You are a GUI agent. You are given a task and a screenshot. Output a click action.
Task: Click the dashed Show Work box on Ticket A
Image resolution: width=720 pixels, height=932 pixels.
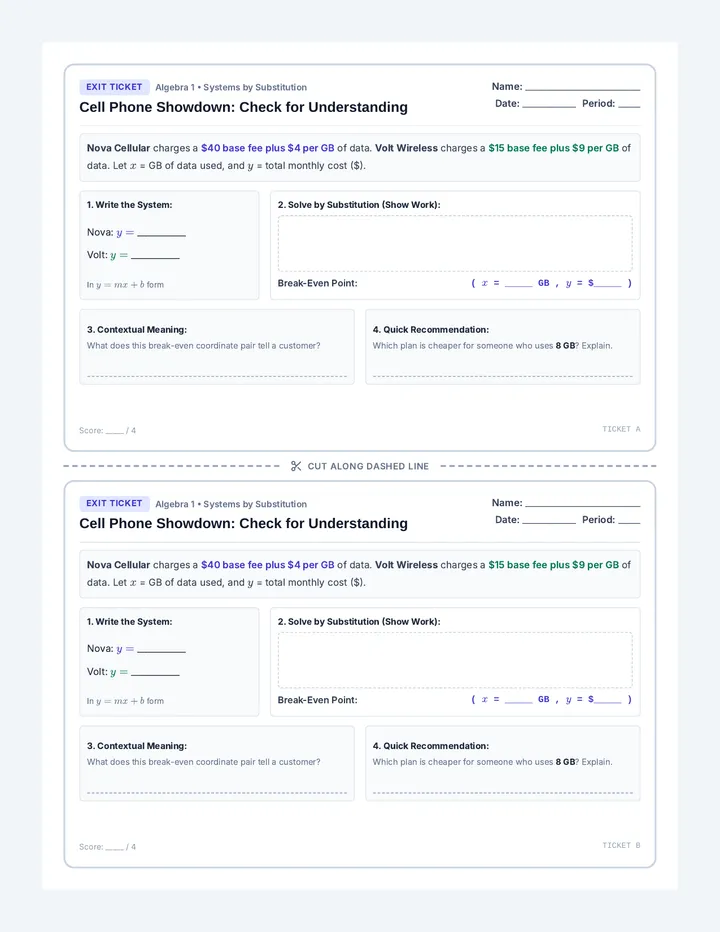[455, 244]
